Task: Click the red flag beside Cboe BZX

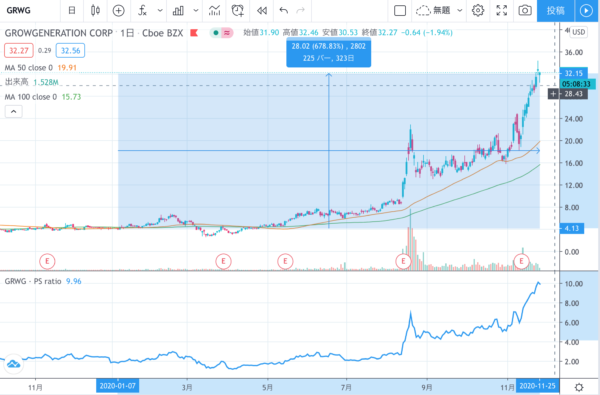Action: tap(194, 33)
